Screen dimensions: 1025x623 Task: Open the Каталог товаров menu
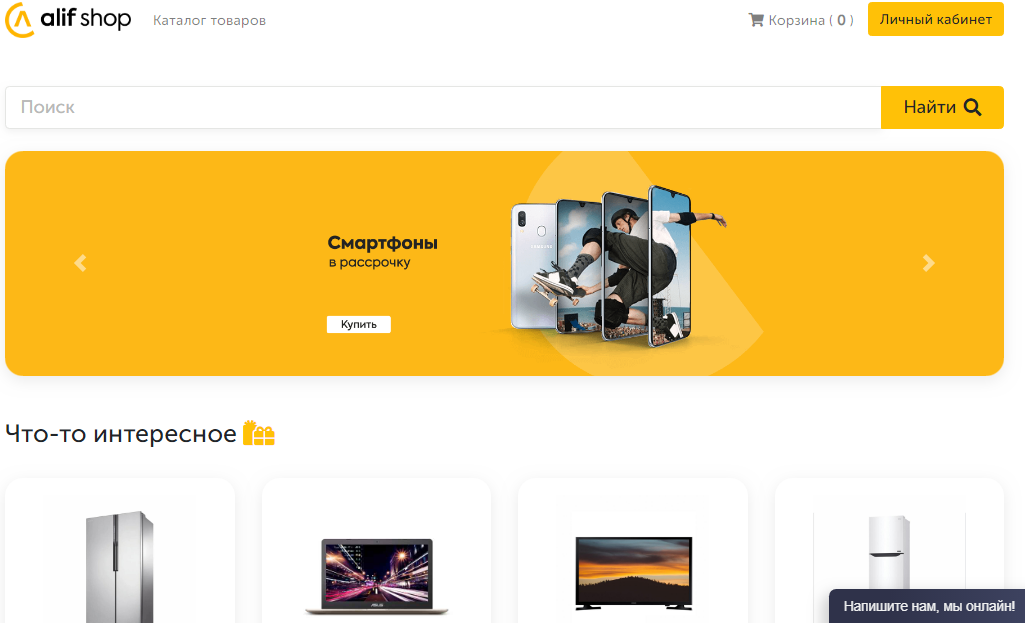click(x=209, y=20)
